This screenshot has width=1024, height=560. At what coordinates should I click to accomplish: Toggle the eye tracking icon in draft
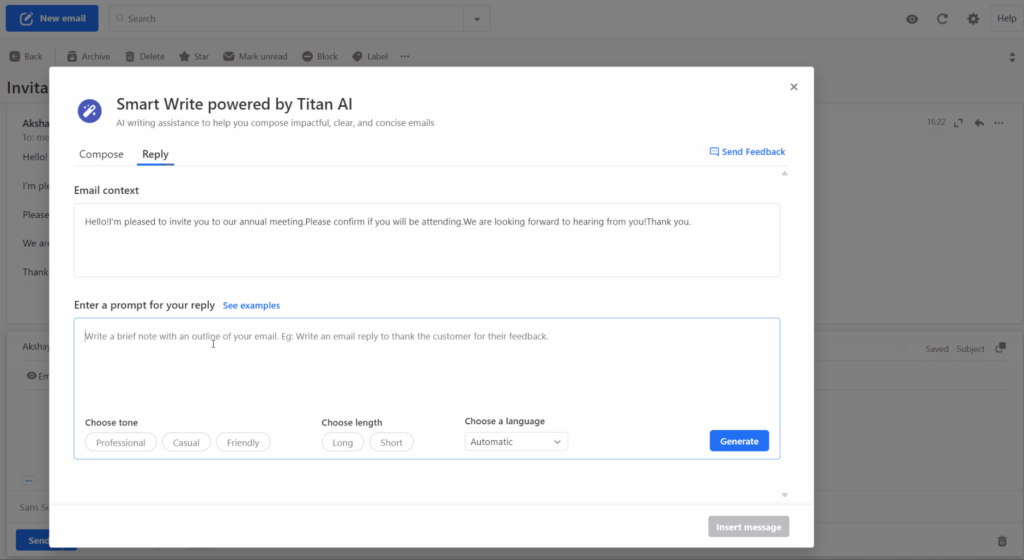31,376
